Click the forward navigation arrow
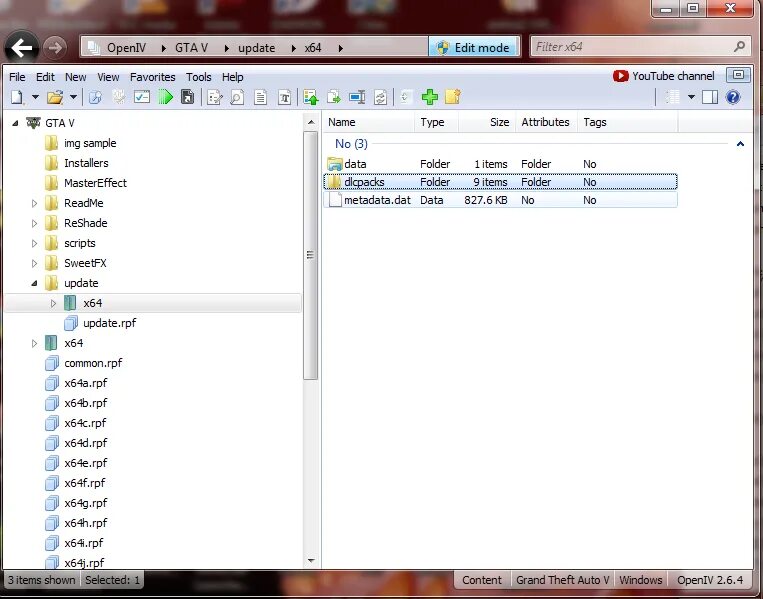The image size is (763, 599). click(54, 48)
